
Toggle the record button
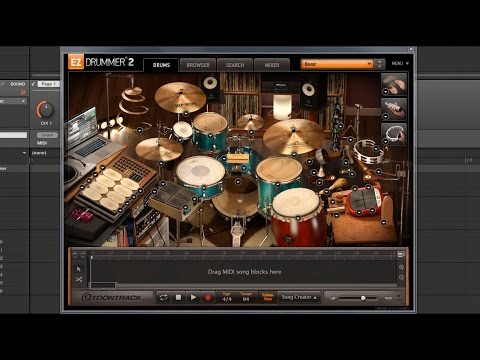point(208,297)
